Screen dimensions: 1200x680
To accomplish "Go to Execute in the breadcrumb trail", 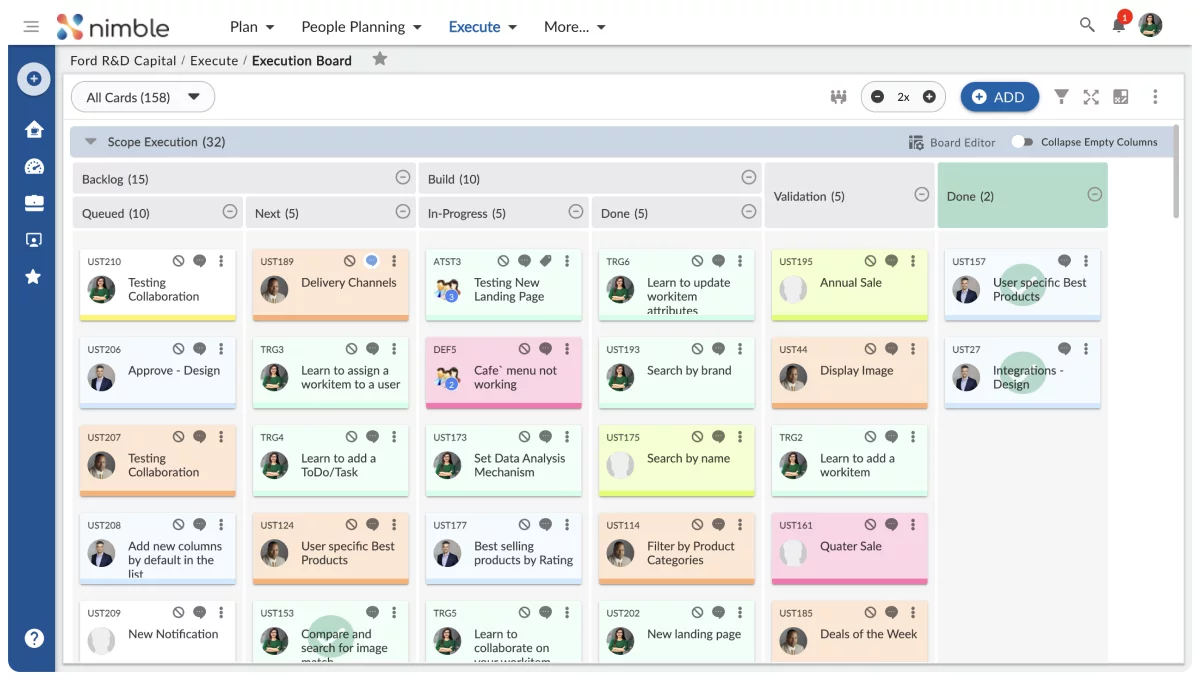I will point(215,60).
